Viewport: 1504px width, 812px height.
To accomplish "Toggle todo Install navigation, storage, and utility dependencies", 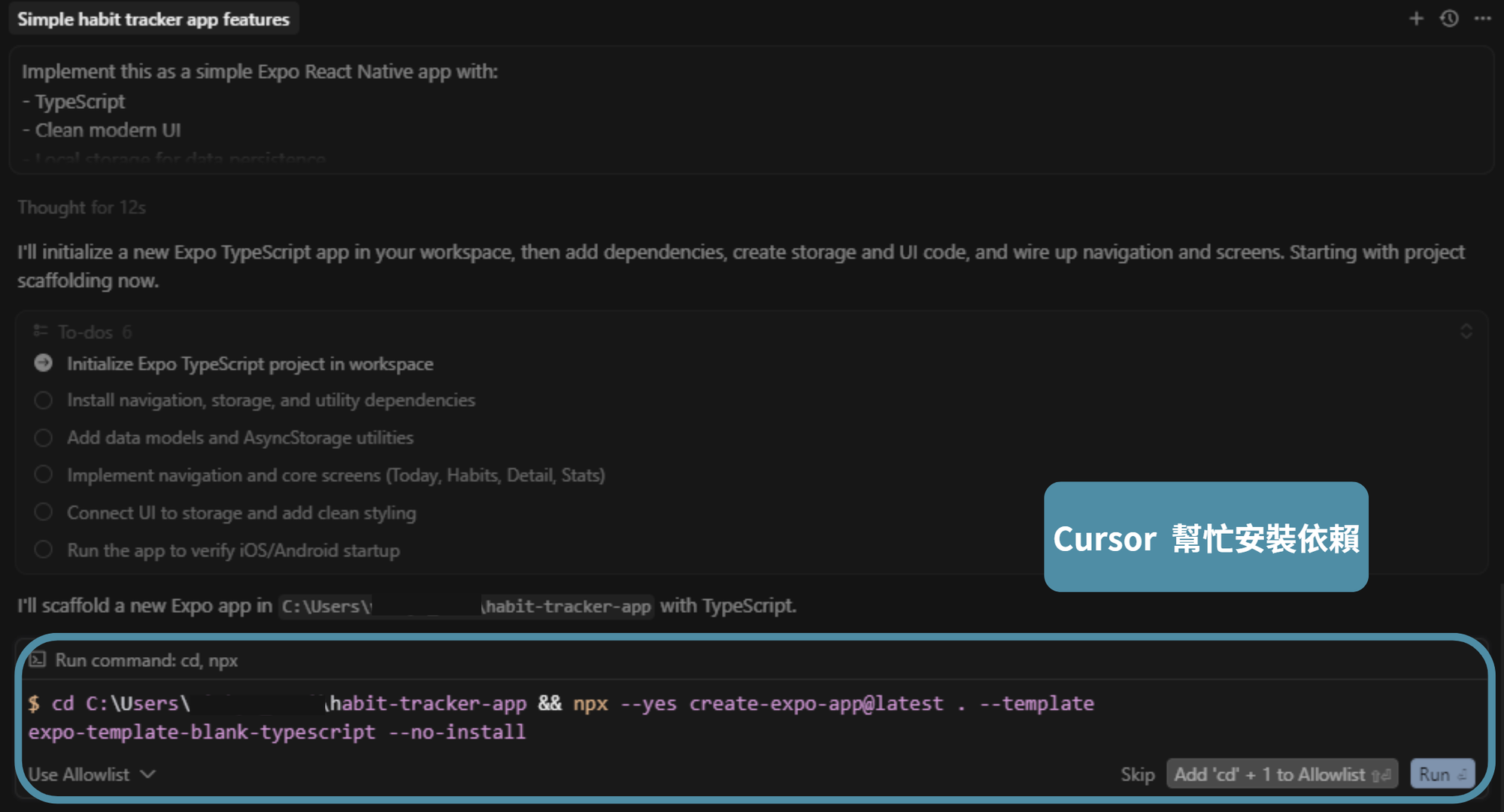I will pos(44,400).
